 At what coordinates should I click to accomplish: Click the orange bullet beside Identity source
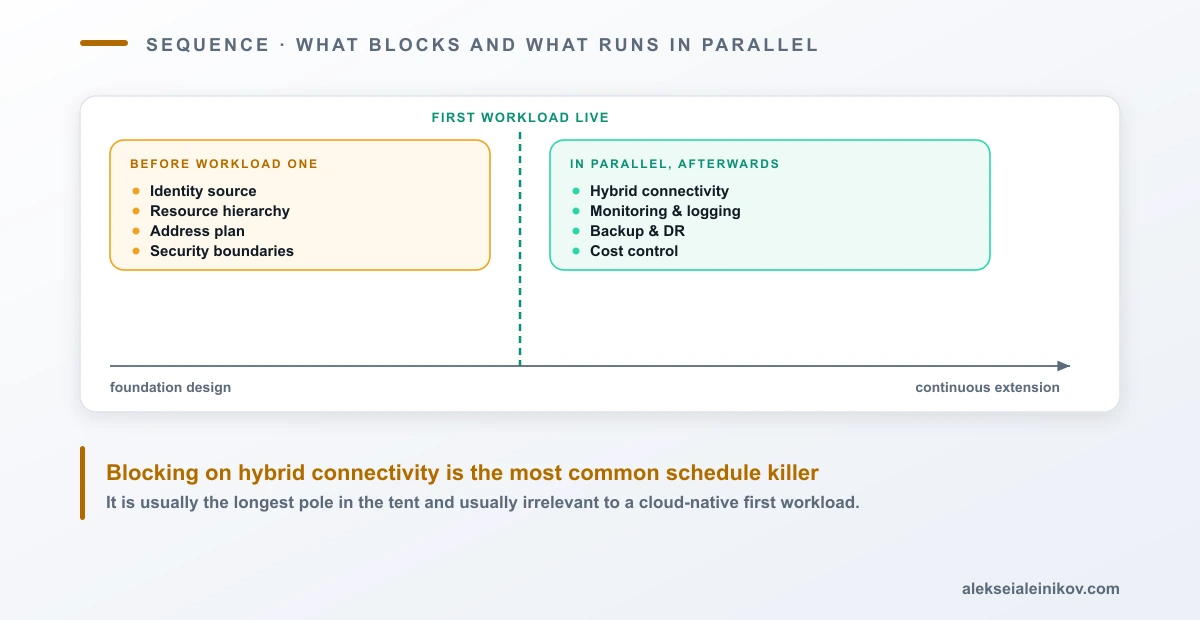[x=136, y=191]
